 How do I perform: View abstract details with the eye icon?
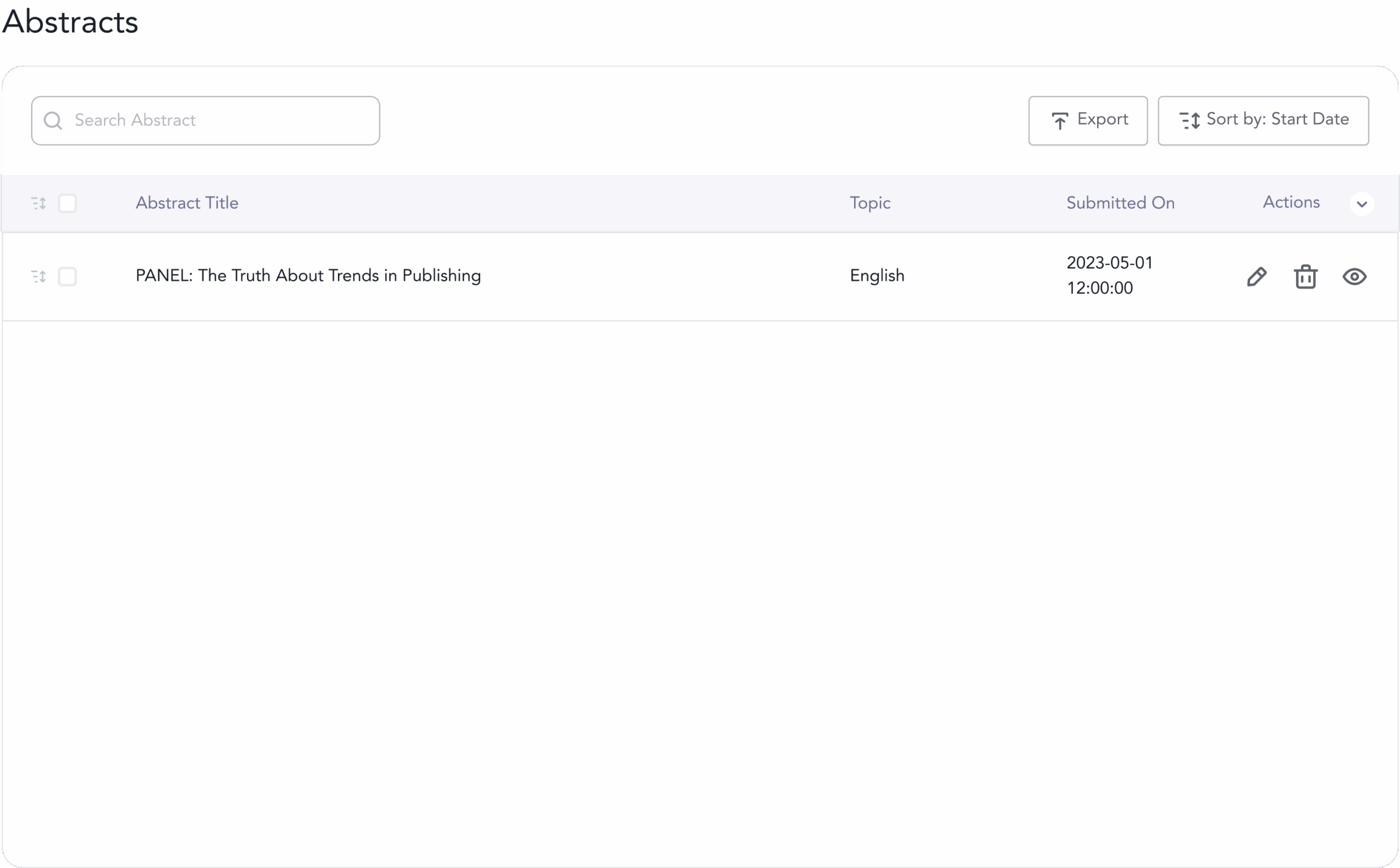(1354, 277)
